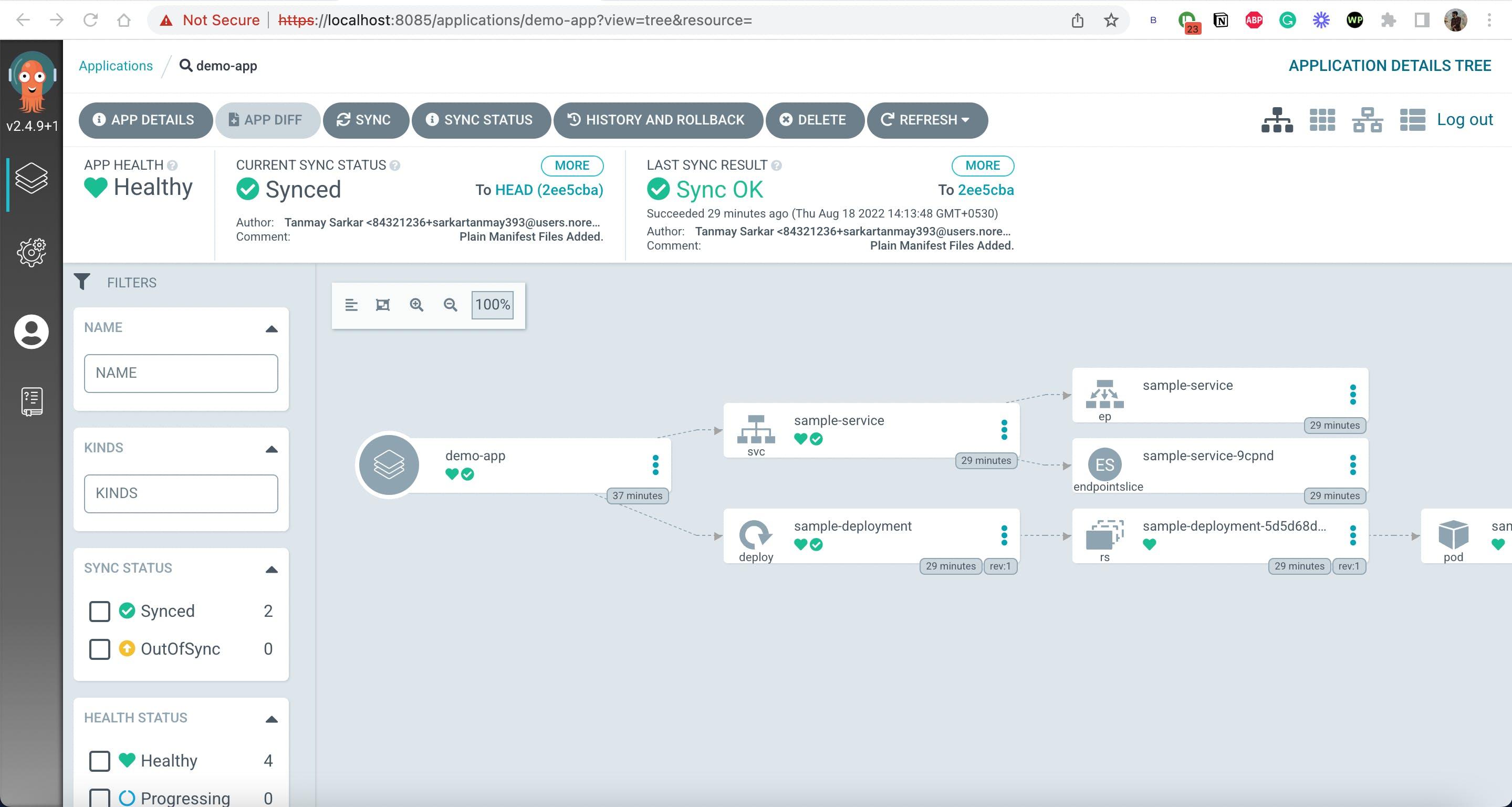The image size is (1512, 807).
Task: Click the HISTORY AND ROLLBACK button
Action: point(658,120)
